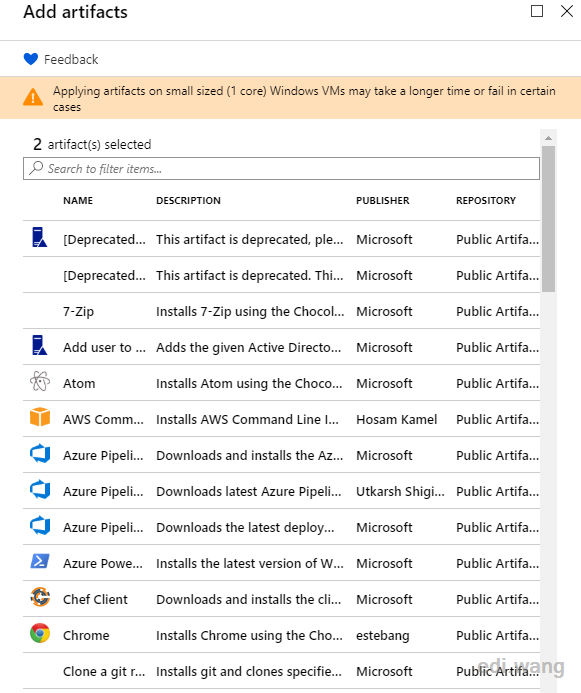Click the Azure PowerShell icon
This screenshot has width=581, height=693.
[x=40, y=562]
